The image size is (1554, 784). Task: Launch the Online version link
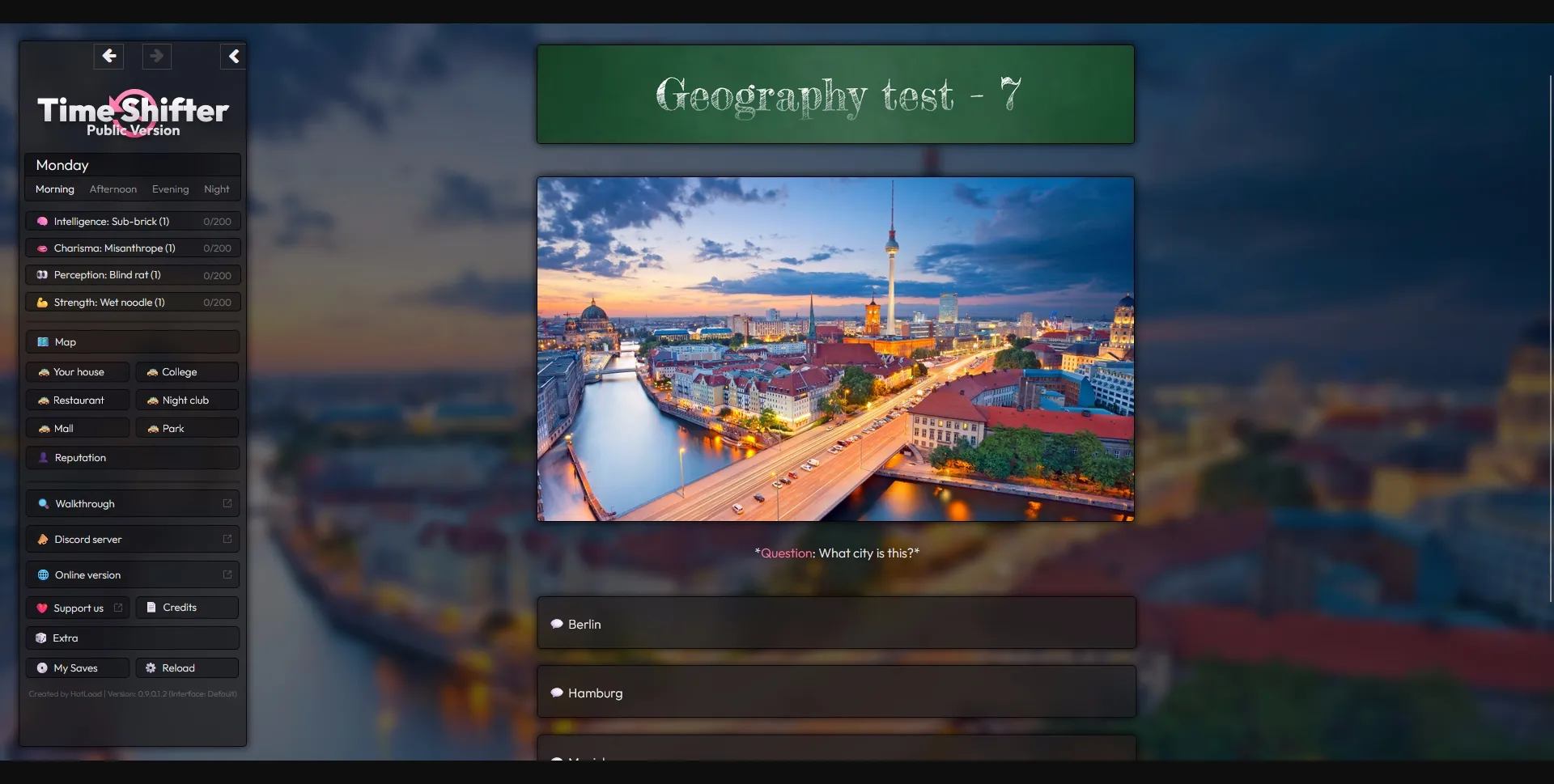click(132, 575)
